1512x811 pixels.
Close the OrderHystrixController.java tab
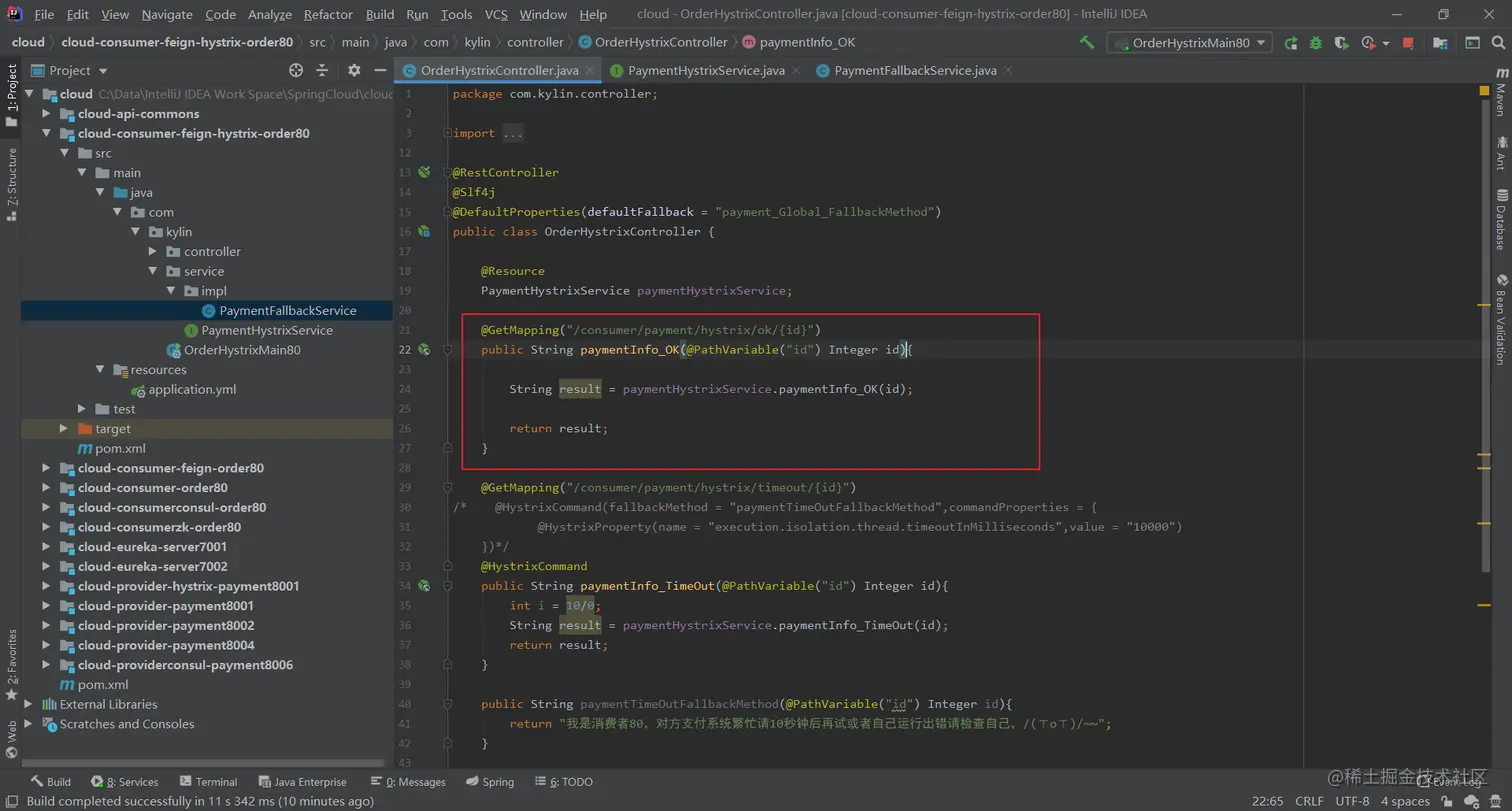click(x=590, y=70)
